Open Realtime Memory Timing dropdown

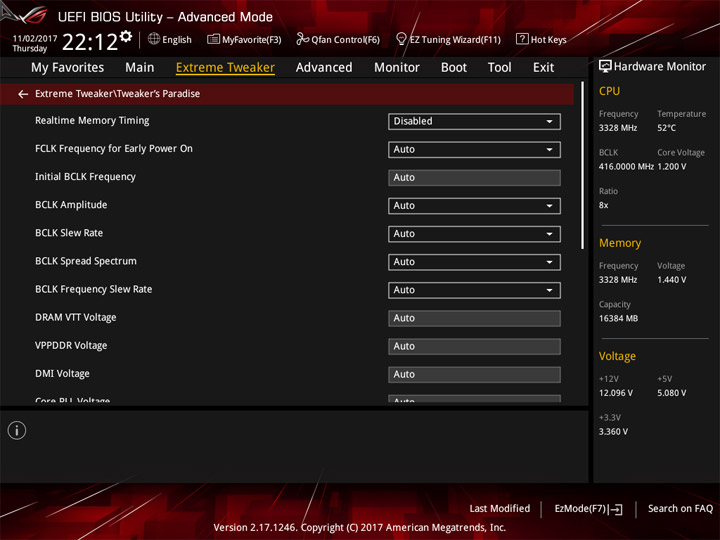(474, 122)
